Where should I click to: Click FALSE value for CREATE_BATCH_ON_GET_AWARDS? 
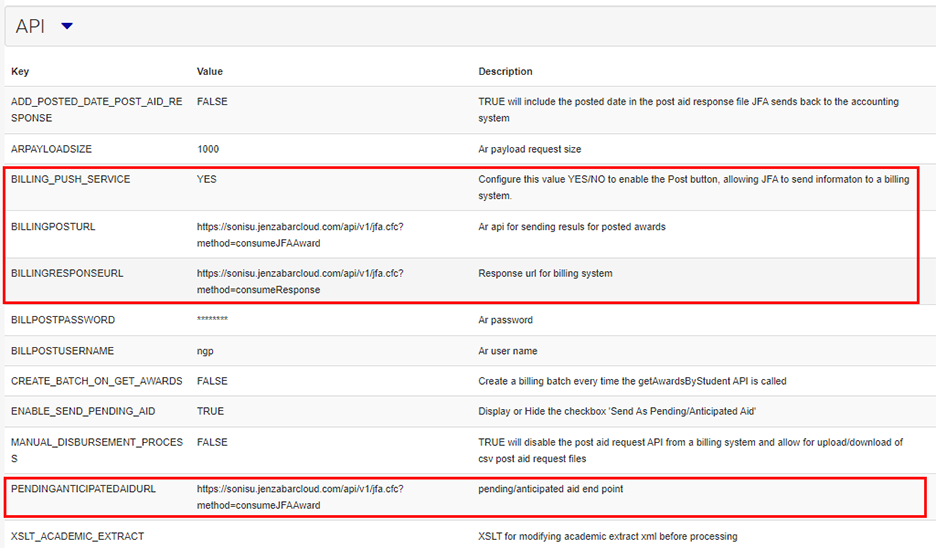212,381
